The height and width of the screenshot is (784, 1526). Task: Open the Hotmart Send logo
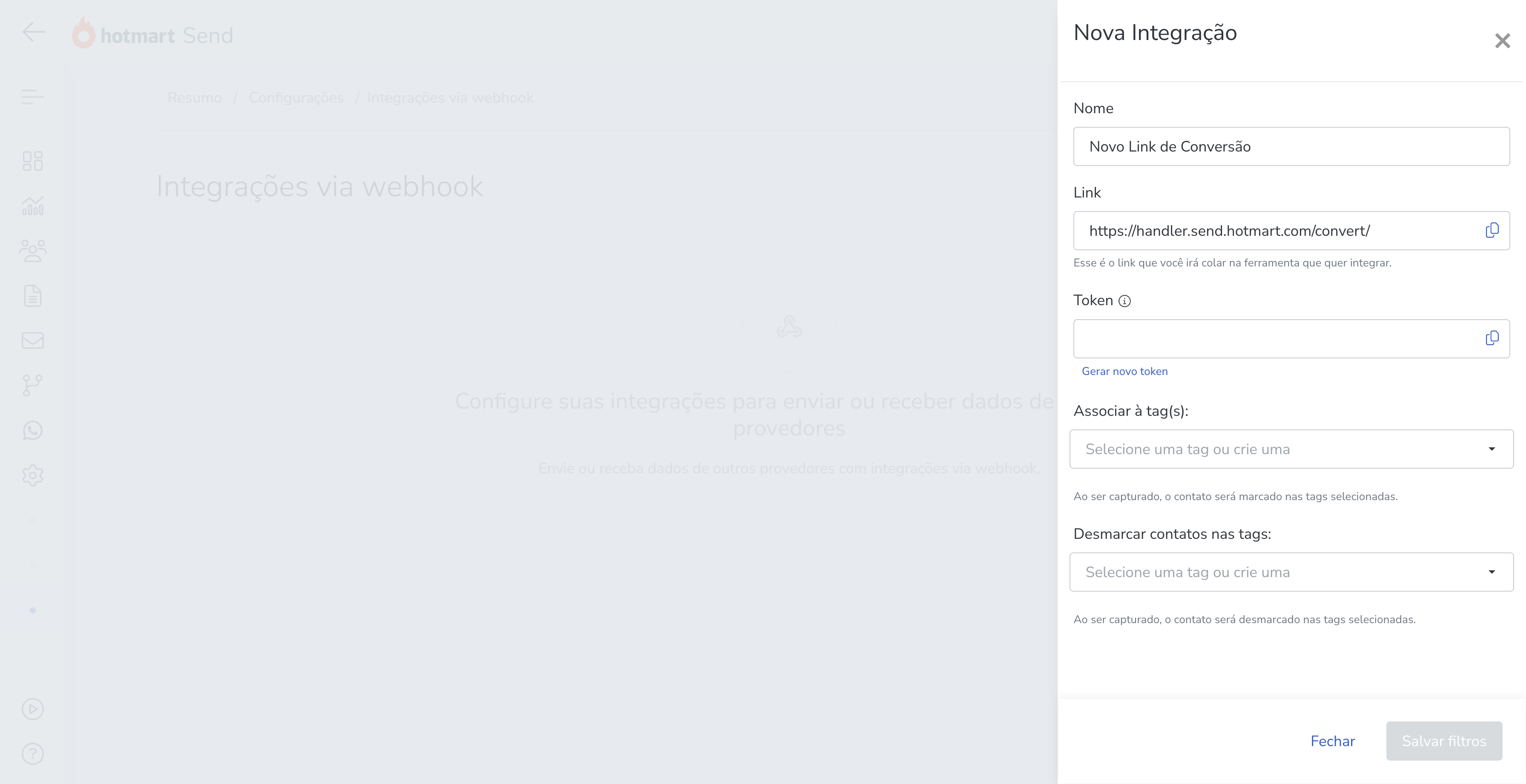(x=152, y=33)
